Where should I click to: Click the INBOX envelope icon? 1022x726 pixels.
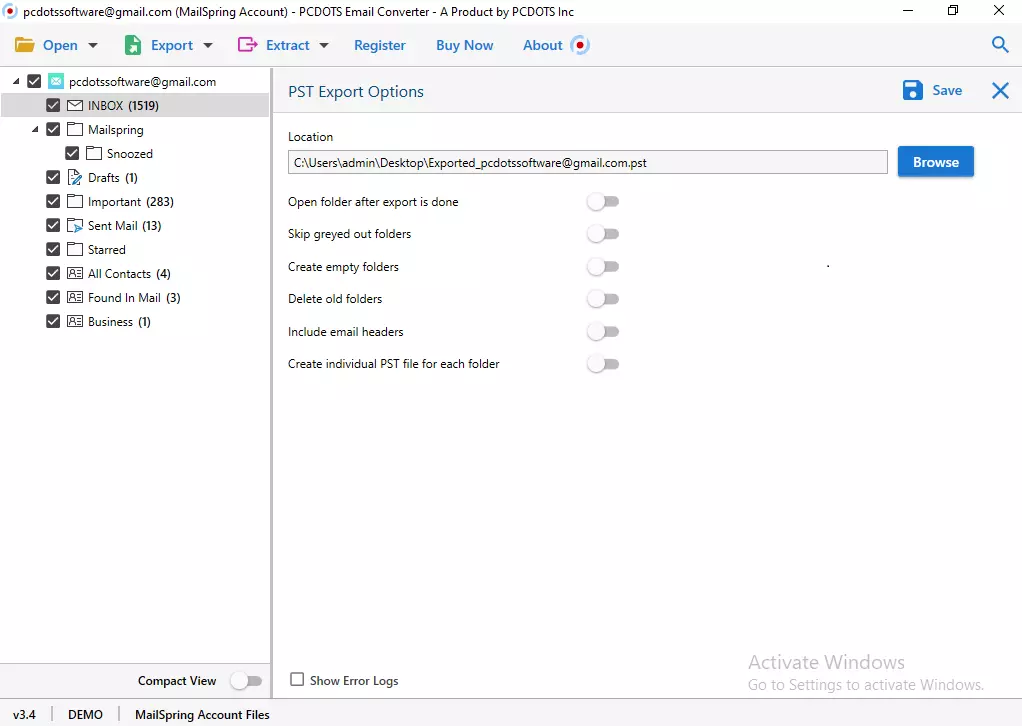[75, 106]
